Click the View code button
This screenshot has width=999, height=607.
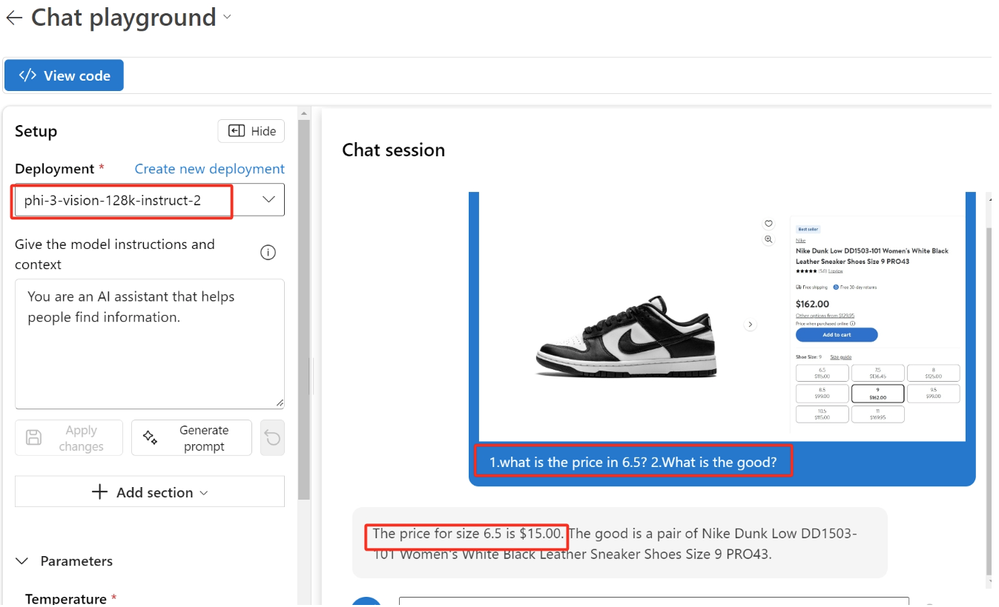coord(64,75)
